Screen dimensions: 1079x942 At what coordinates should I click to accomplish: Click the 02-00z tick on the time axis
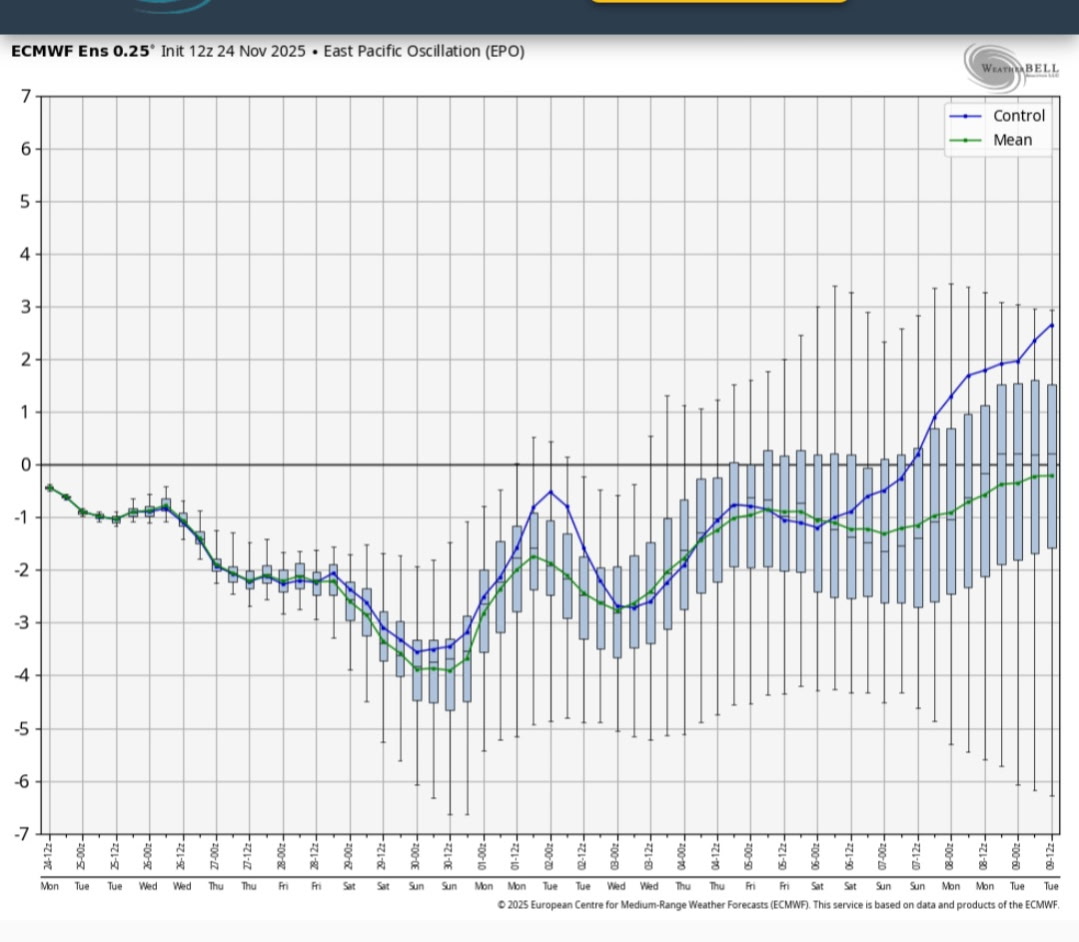click(x=550, y=856)
